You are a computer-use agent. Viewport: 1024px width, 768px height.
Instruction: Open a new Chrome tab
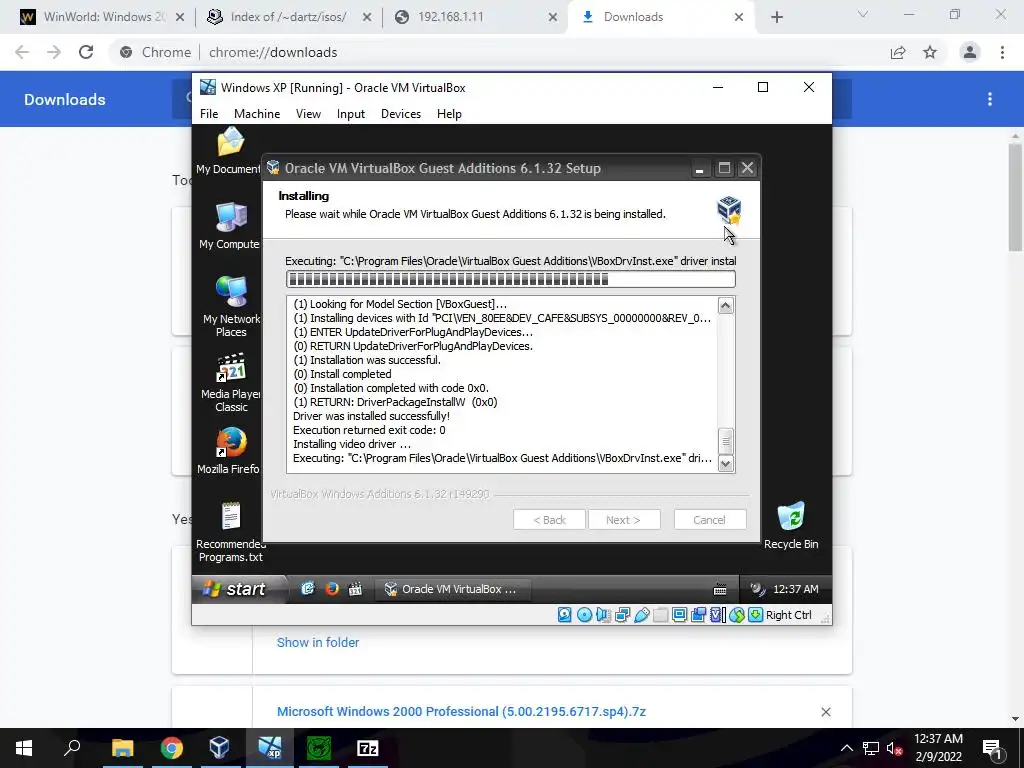[x=776, y=17]
